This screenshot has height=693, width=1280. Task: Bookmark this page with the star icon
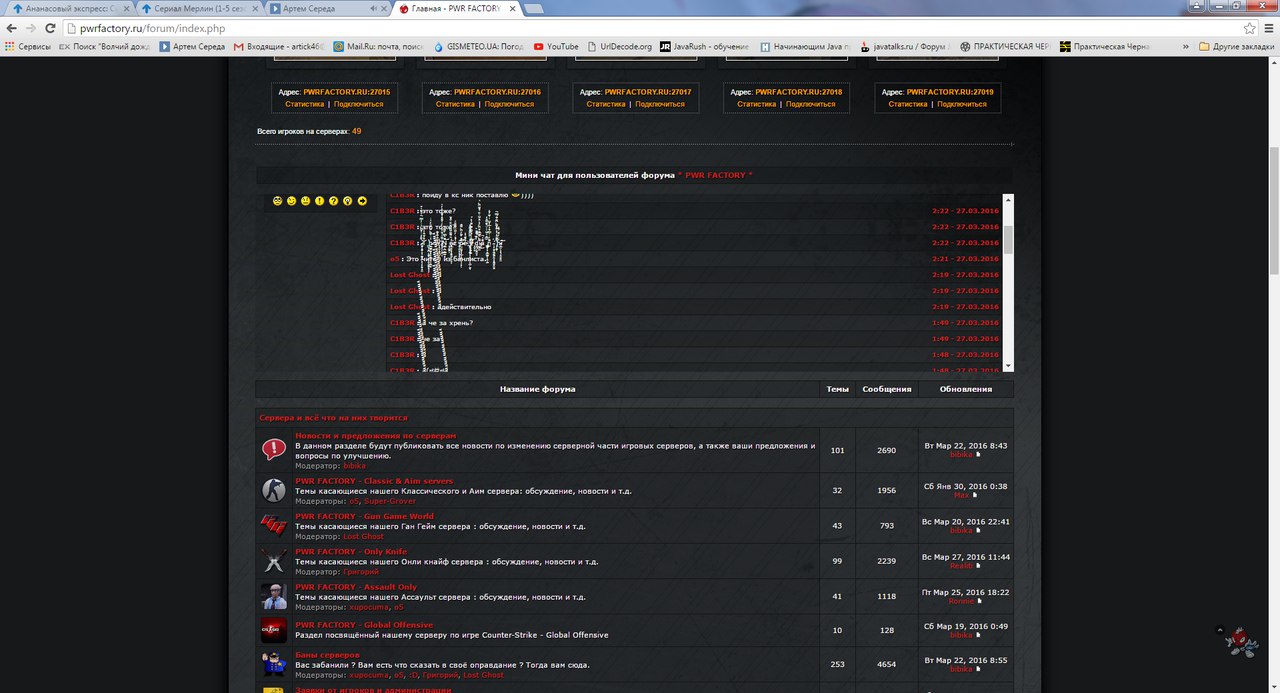point(1249,28)
